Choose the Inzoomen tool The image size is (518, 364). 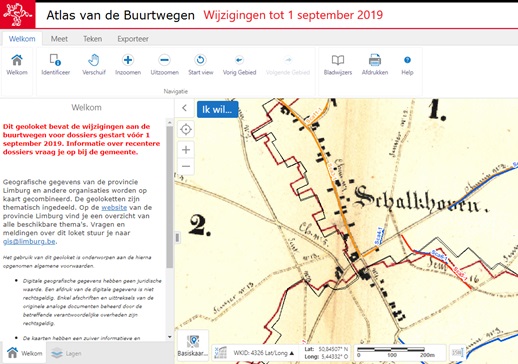tap(128, 65)
